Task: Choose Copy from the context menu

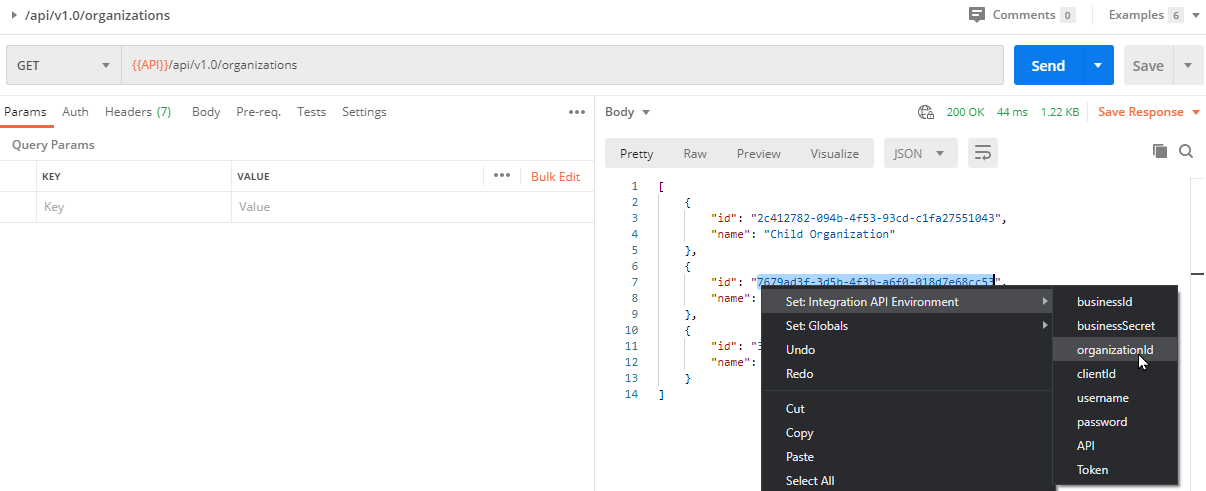Action: [799, 433]
